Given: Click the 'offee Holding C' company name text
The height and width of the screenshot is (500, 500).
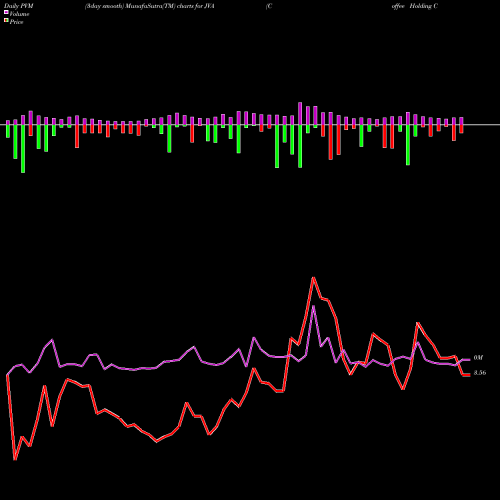Looking at the screenshot, I should (x=415, y=6).
